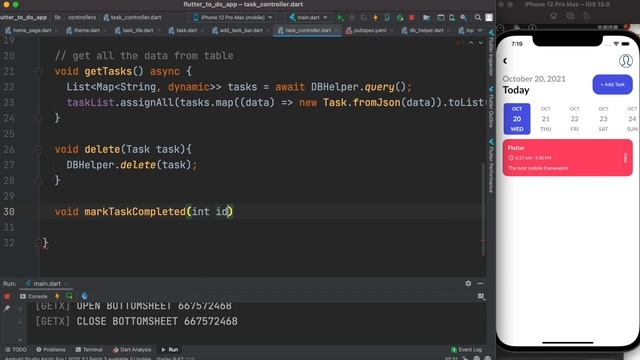The image size is (640, 360).
Task: Click DBHelper.delete(task) code line
Action: pos(131,165)
